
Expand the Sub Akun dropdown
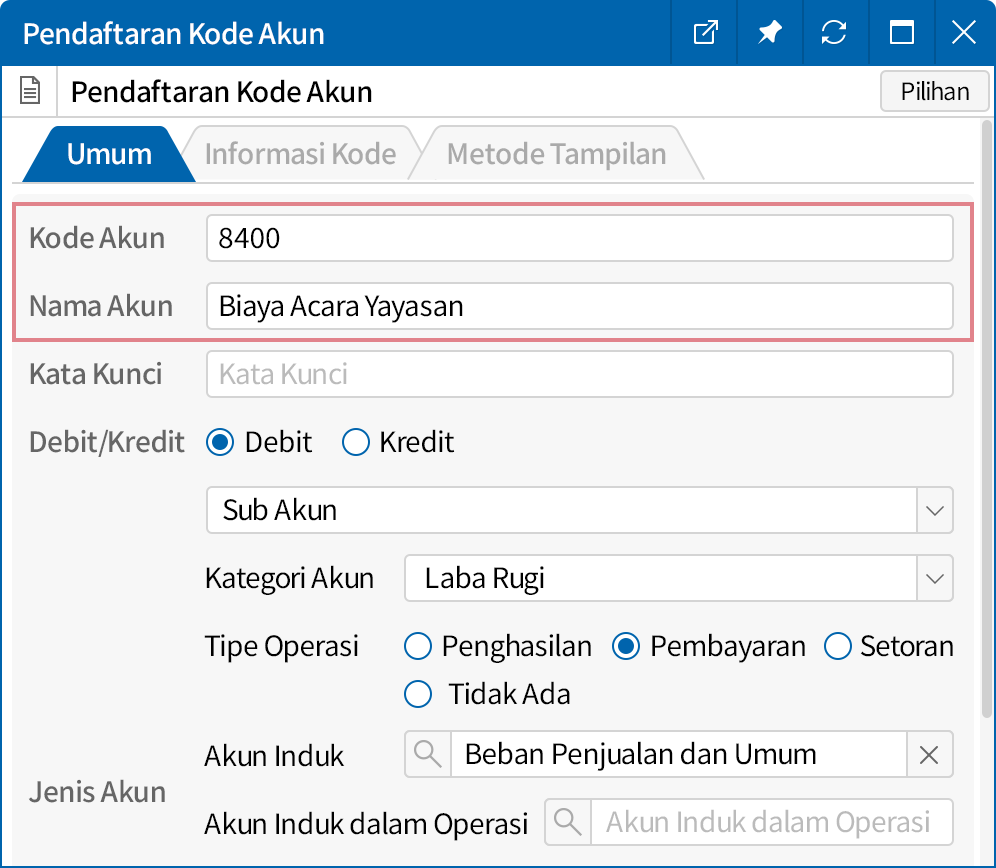[934, 510]
